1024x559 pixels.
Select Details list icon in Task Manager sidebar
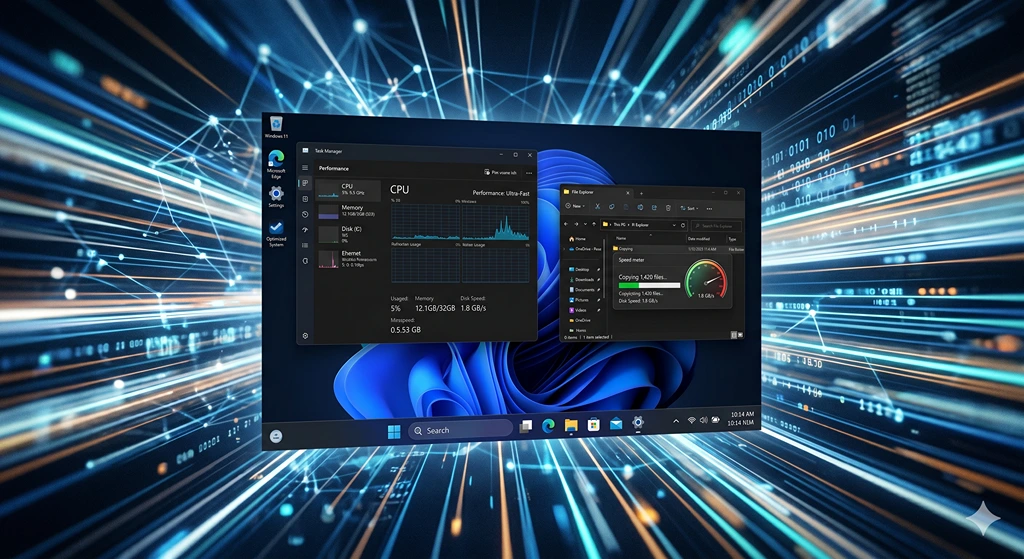[x=305, y=246]
